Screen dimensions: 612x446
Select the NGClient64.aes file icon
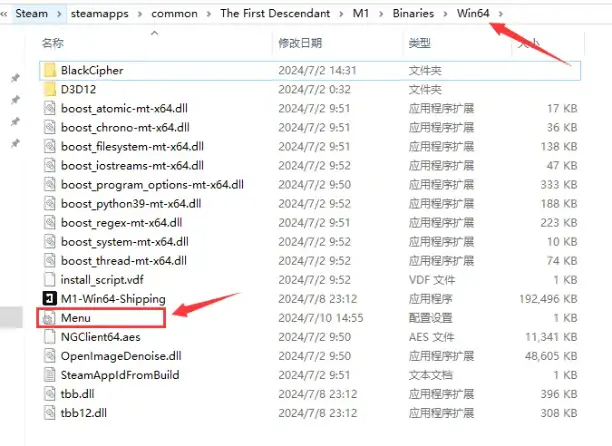pyautogui.click(x=50, y=337)
